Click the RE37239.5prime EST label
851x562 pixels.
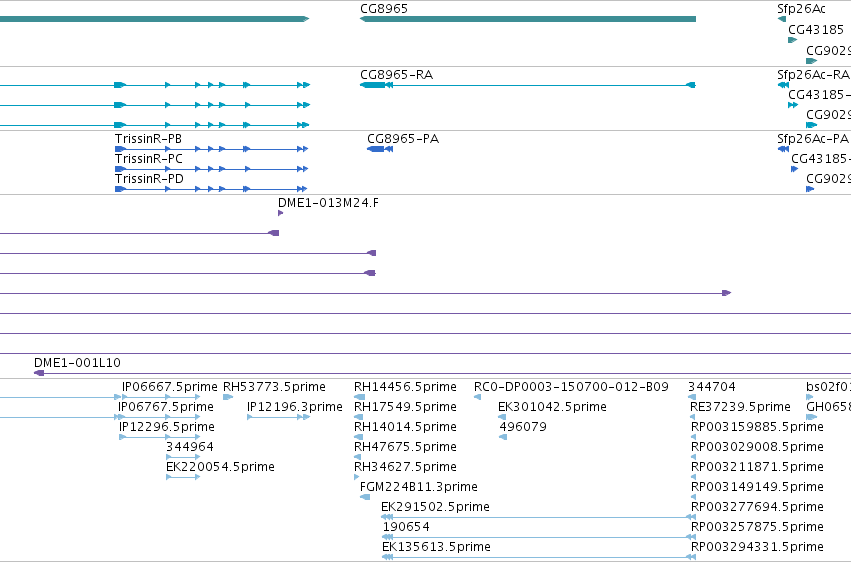coord(740,407)
